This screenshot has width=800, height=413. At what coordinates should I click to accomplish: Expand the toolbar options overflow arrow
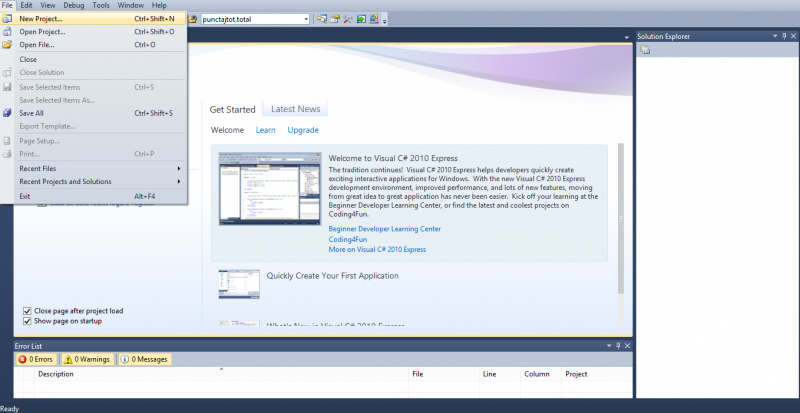(385, 21)
